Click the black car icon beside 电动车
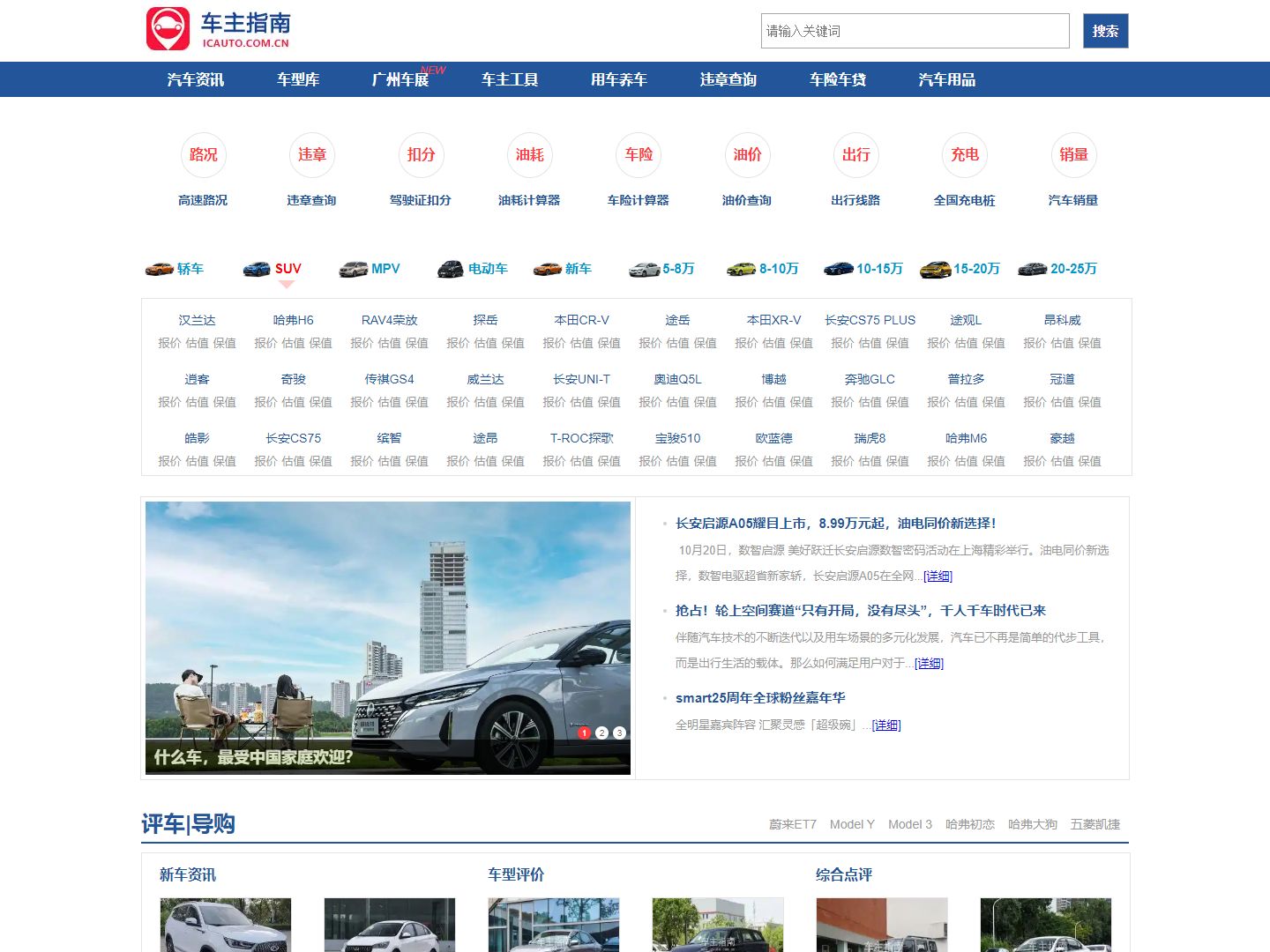This screenshot has width=1270, height=952. (x=451, y=269)
